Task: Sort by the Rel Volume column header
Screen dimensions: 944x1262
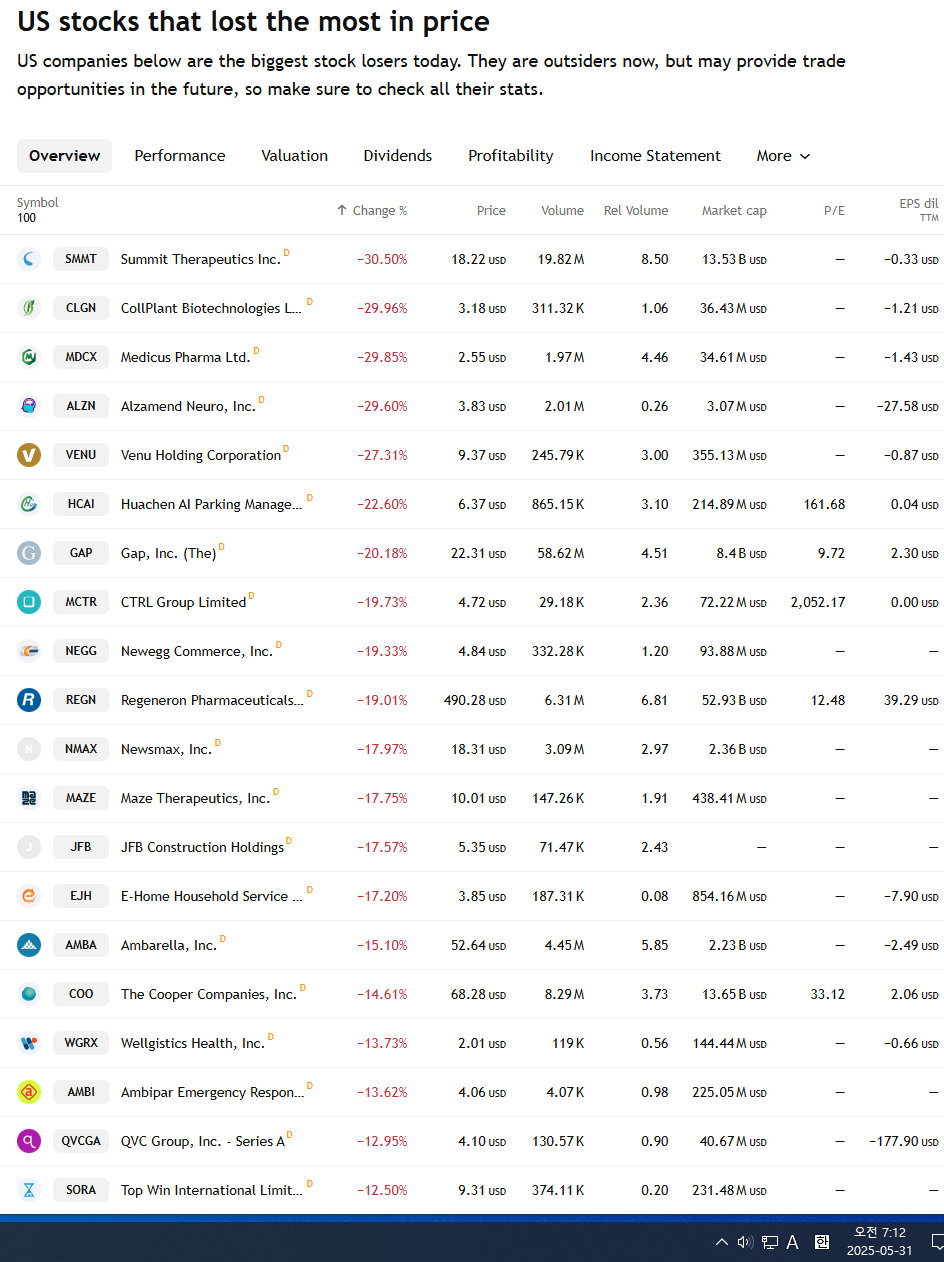Action: point(636,211)
